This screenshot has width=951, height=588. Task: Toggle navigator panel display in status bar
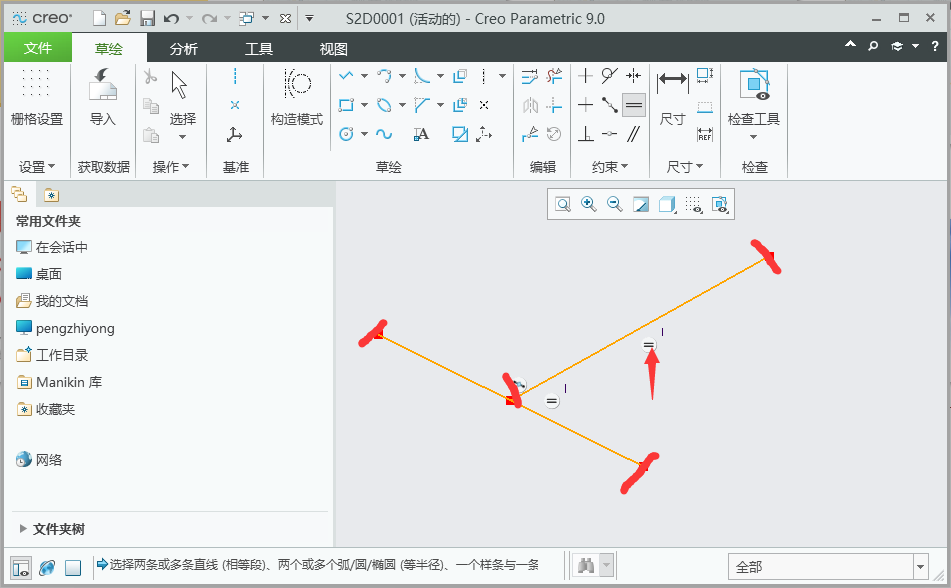(x=21, y=568)
